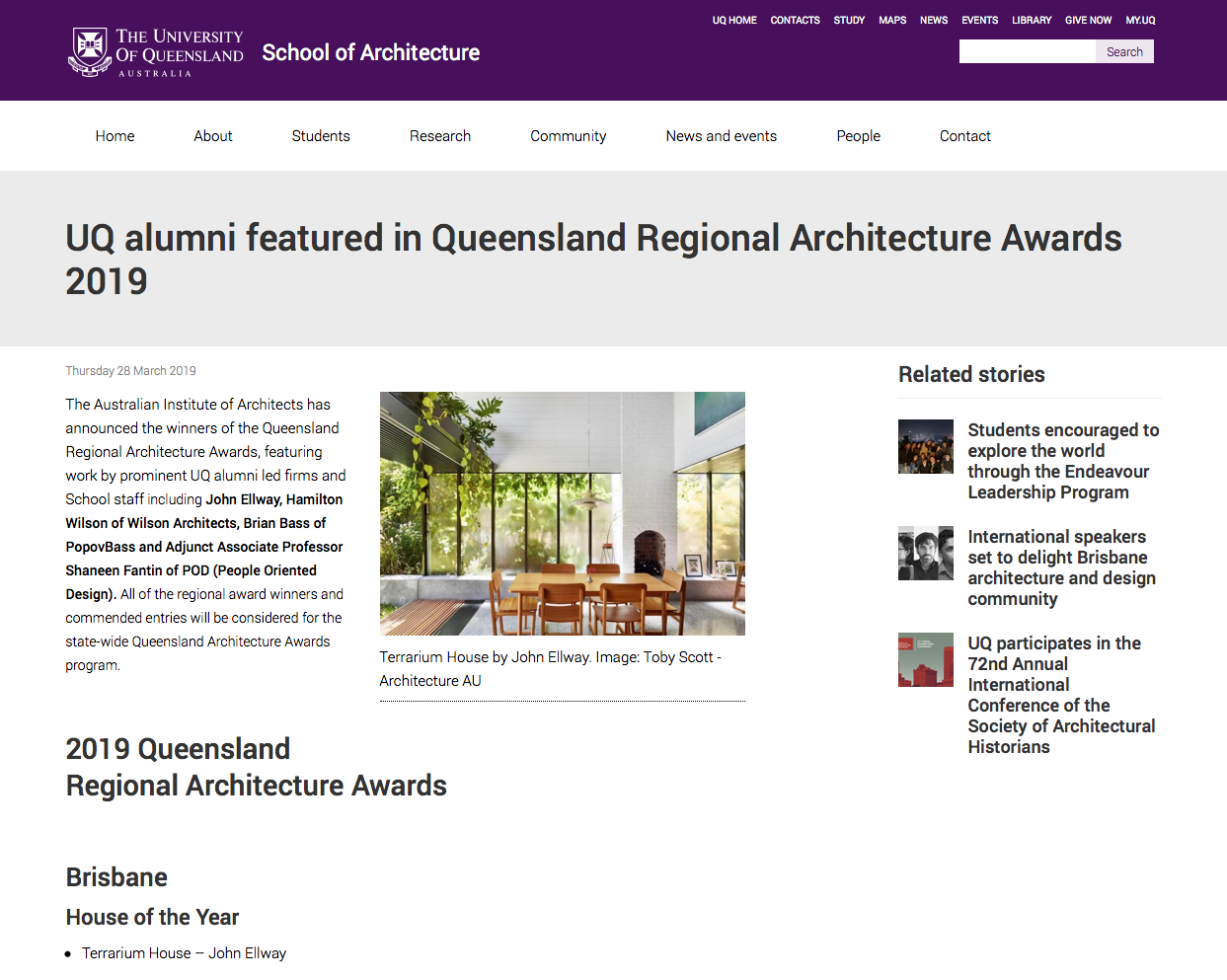This screenshot has width=1227, height=980.
Task: Click the Related stories heading
Action: pos(971,374)
